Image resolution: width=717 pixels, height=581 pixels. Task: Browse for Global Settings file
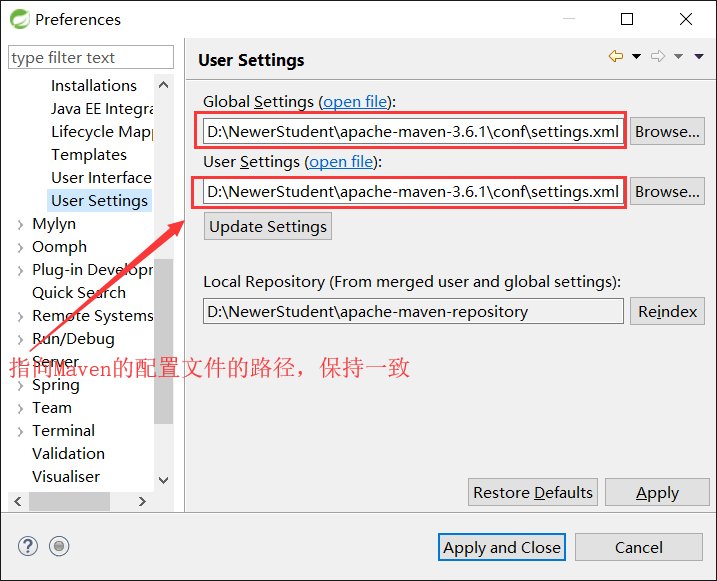667,132
